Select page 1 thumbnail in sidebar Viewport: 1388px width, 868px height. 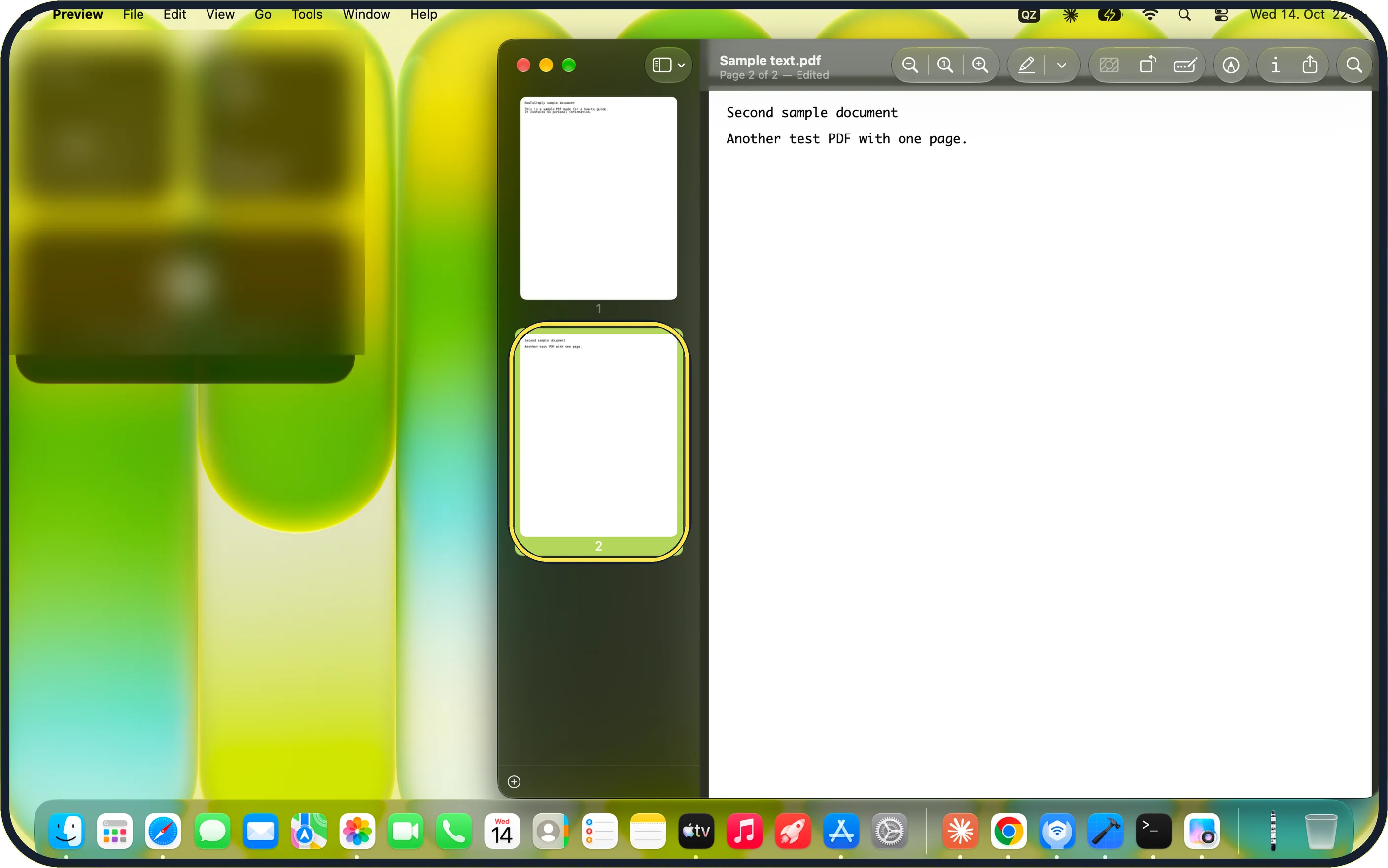coord(598,198)
